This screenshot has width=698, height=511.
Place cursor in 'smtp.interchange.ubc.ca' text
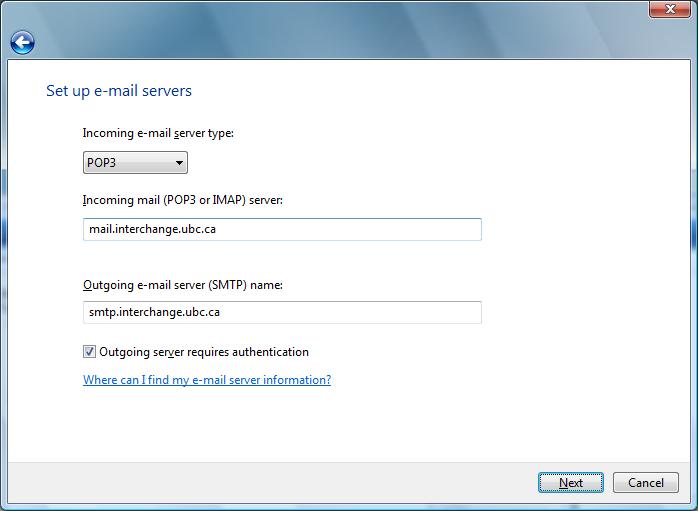[154, 312]
